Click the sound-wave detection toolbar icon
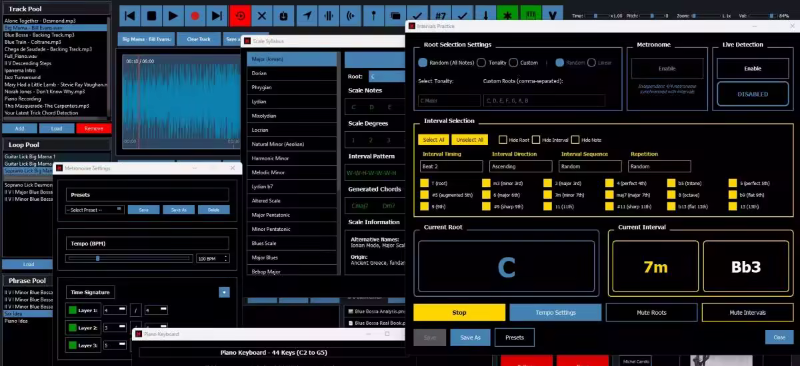Image resolution: width=800 pixels, height=366 pixels. coord(351,16)
